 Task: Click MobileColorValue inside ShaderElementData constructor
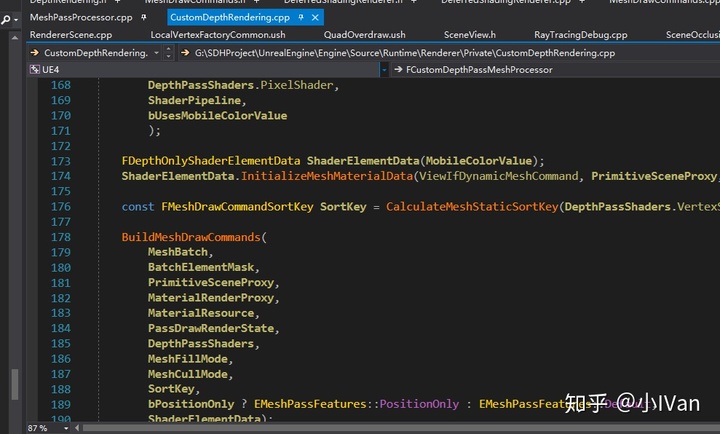478,161
